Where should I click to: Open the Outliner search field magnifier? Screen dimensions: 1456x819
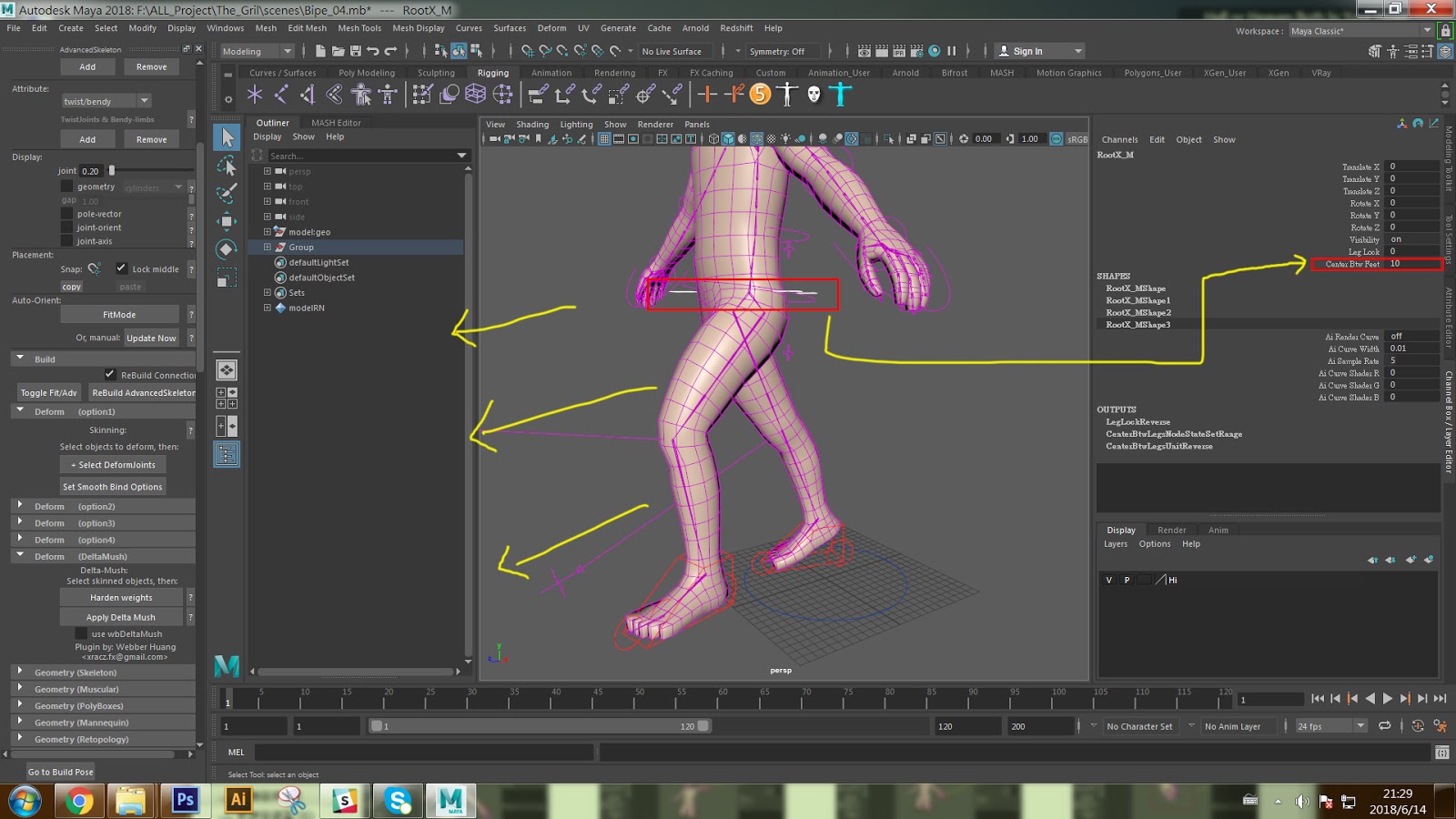(259, 156)
